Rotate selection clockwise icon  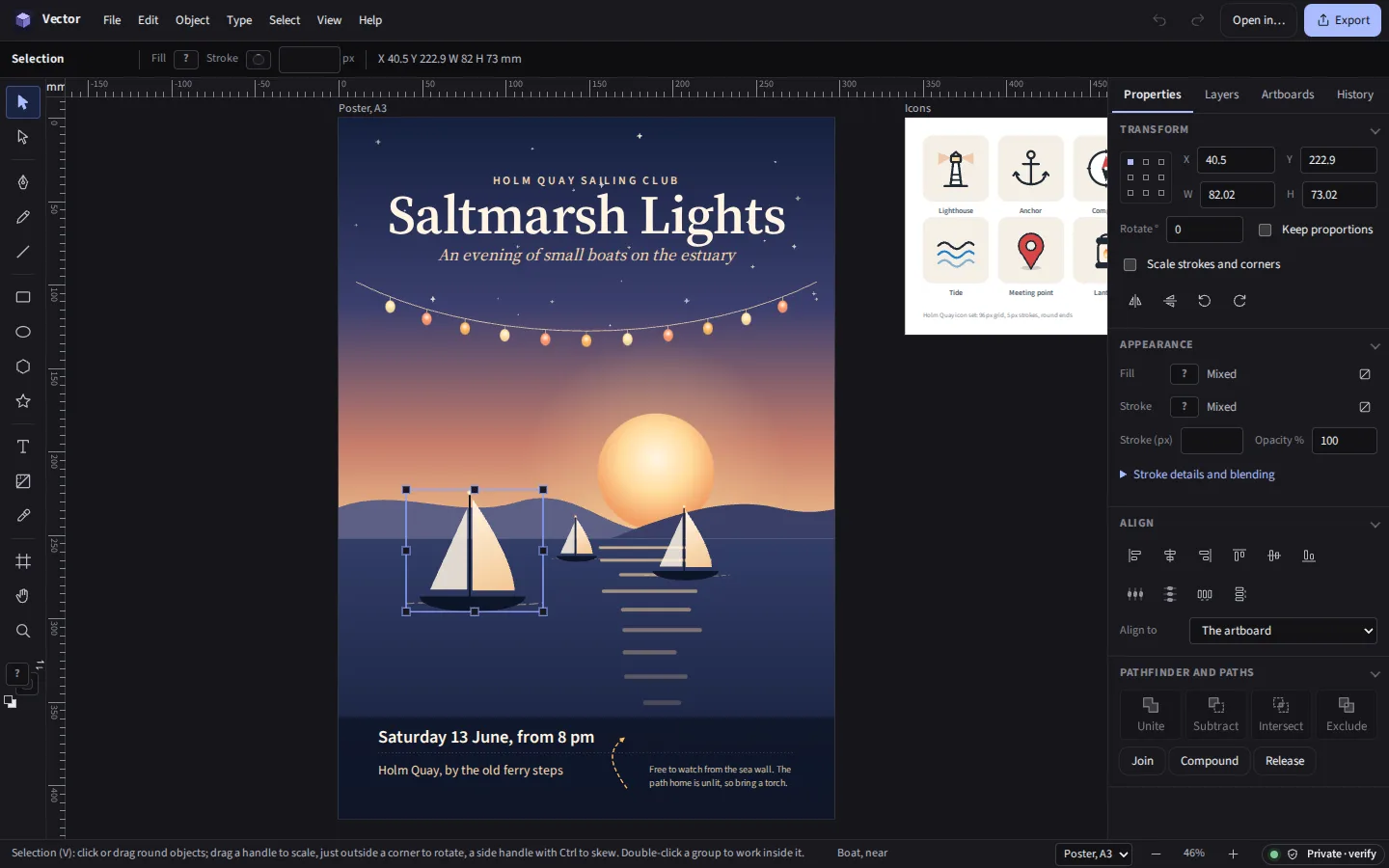pyautogui.click(x=1239, y=301)
